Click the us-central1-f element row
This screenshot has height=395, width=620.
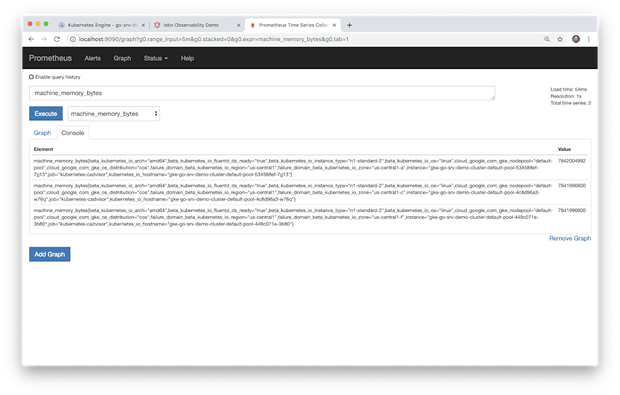coord(310,217)
